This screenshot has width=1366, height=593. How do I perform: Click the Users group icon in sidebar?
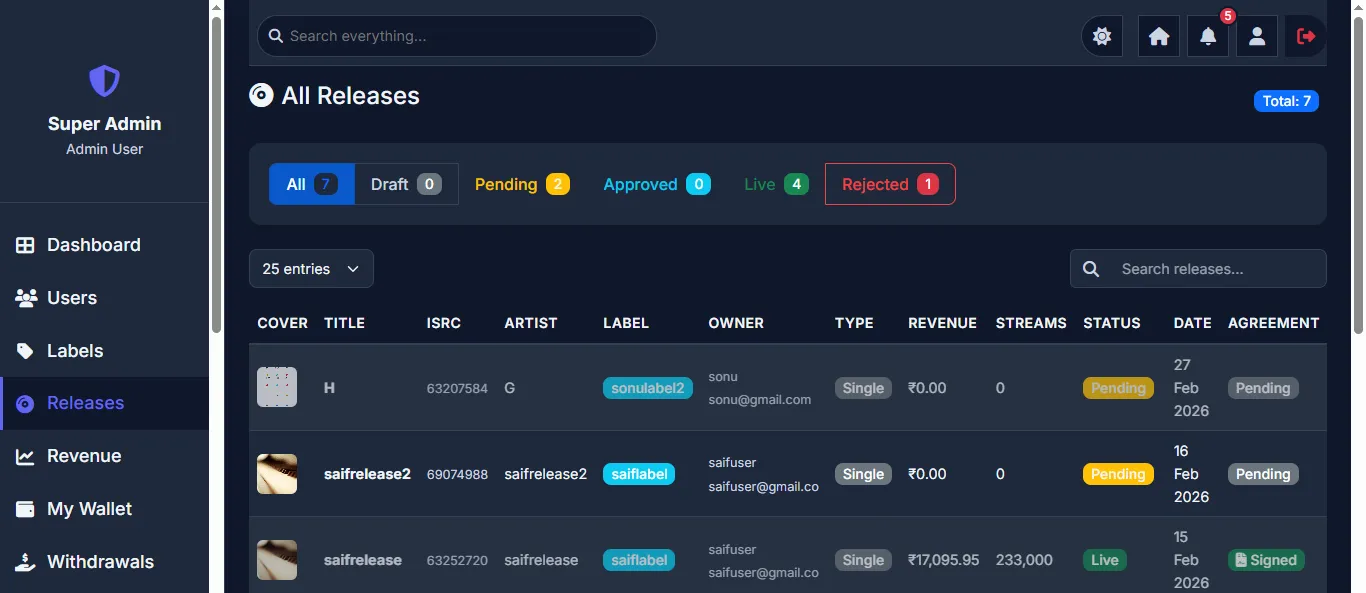point(26,298)
